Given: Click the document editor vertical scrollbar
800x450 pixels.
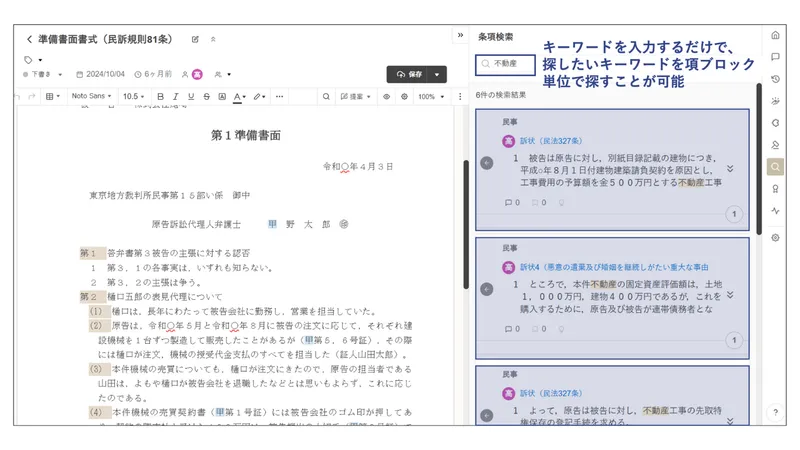Looking at the screenshot, I should coord(466,224).
